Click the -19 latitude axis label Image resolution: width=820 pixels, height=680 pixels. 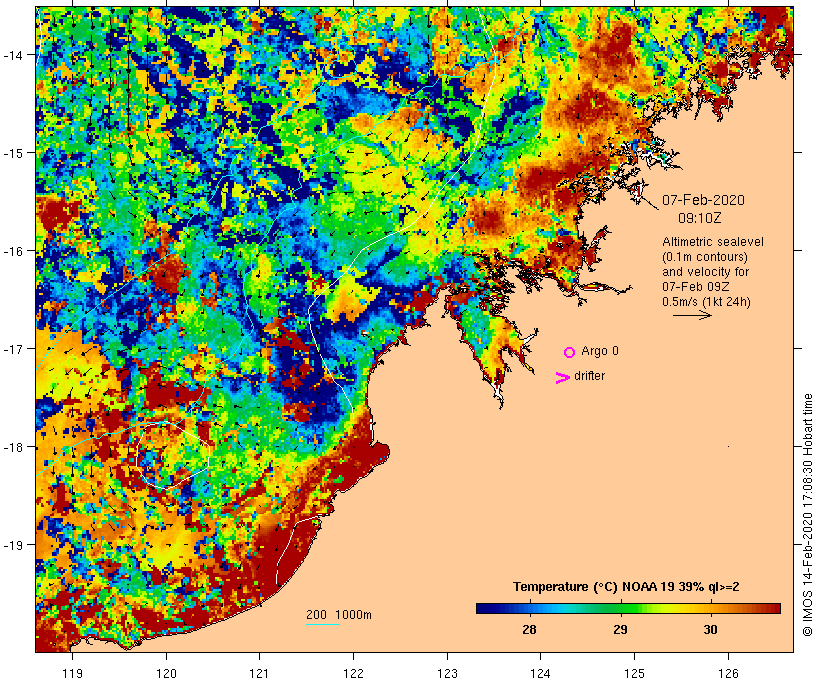coord(13,545)
